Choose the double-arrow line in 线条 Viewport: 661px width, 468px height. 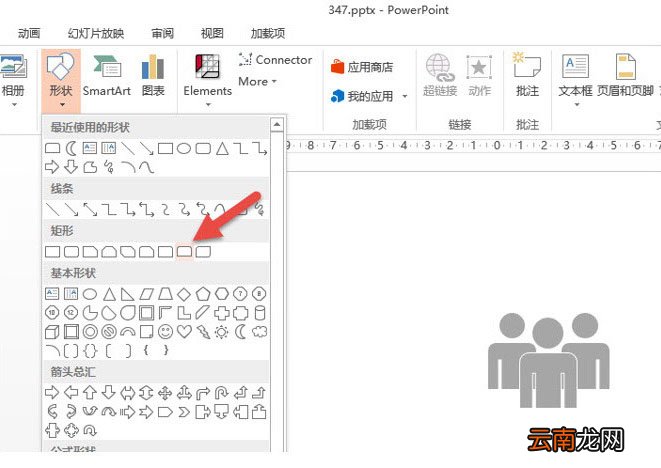pyautogui.click(x=90, y=210)
